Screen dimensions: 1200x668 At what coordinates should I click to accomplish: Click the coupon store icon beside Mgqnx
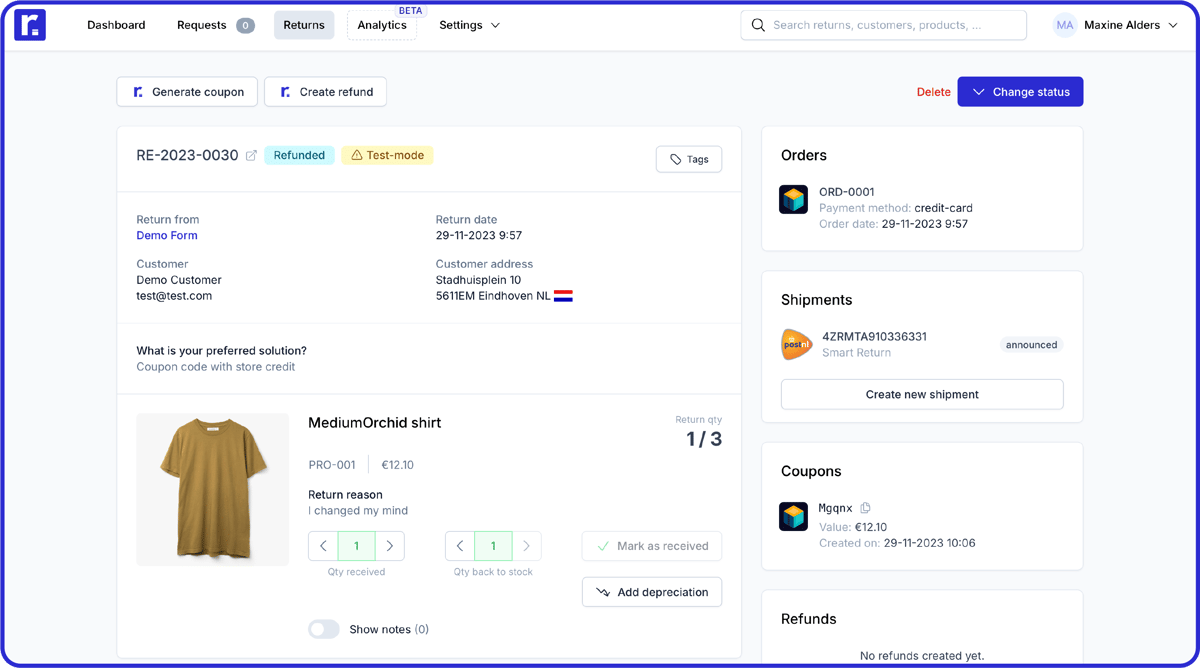pos(793,516)
